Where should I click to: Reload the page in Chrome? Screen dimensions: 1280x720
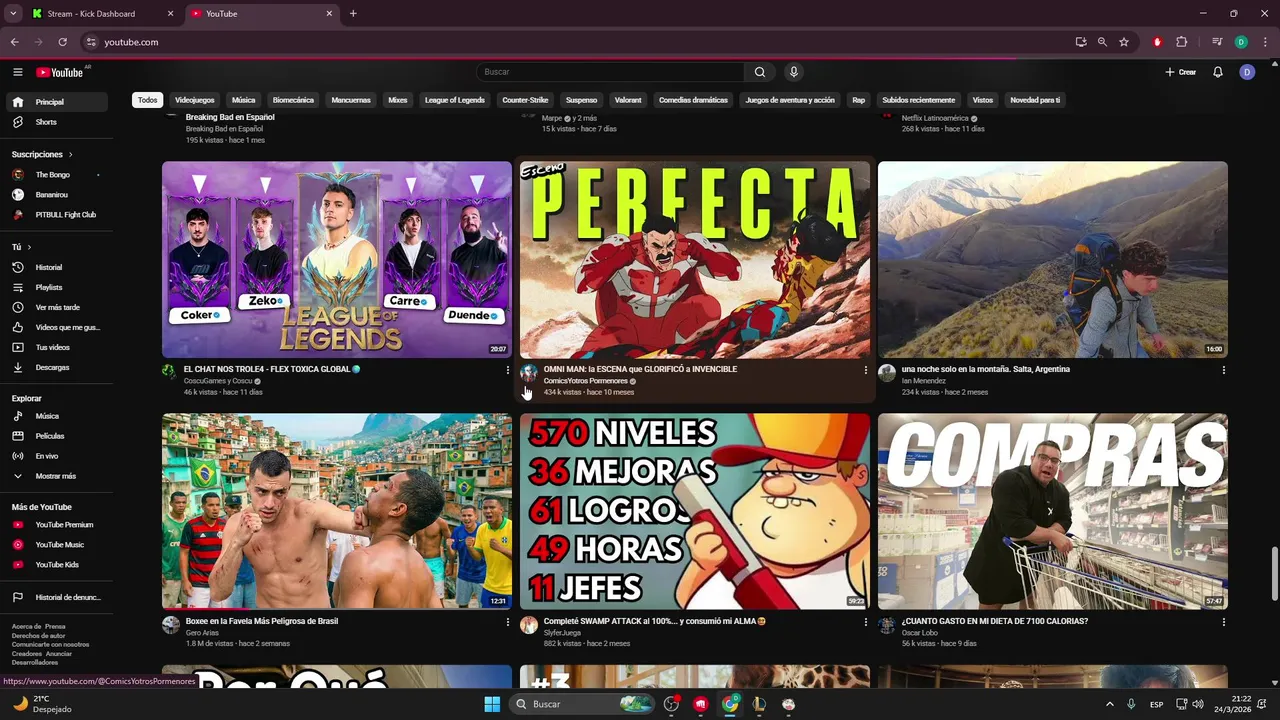tap(62, 42)
